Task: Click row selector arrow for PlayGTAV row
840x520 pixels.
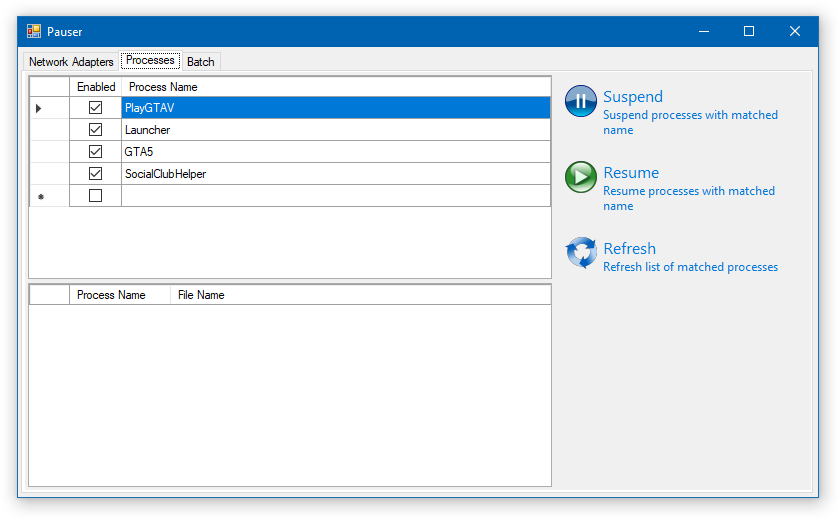Action: (49, 108)
